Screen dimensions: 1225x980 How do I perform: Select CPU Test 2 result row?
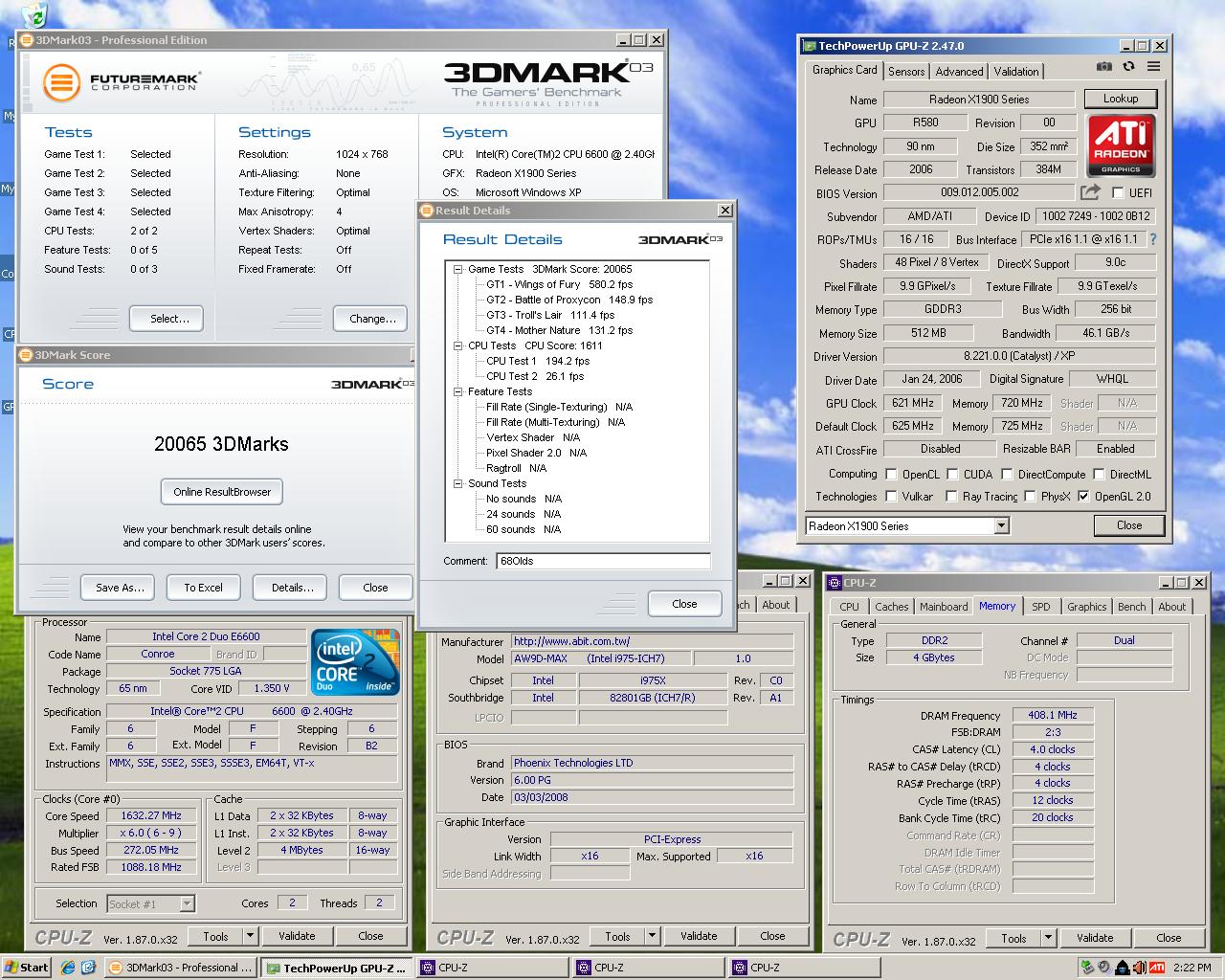click(x=534, y=376)
